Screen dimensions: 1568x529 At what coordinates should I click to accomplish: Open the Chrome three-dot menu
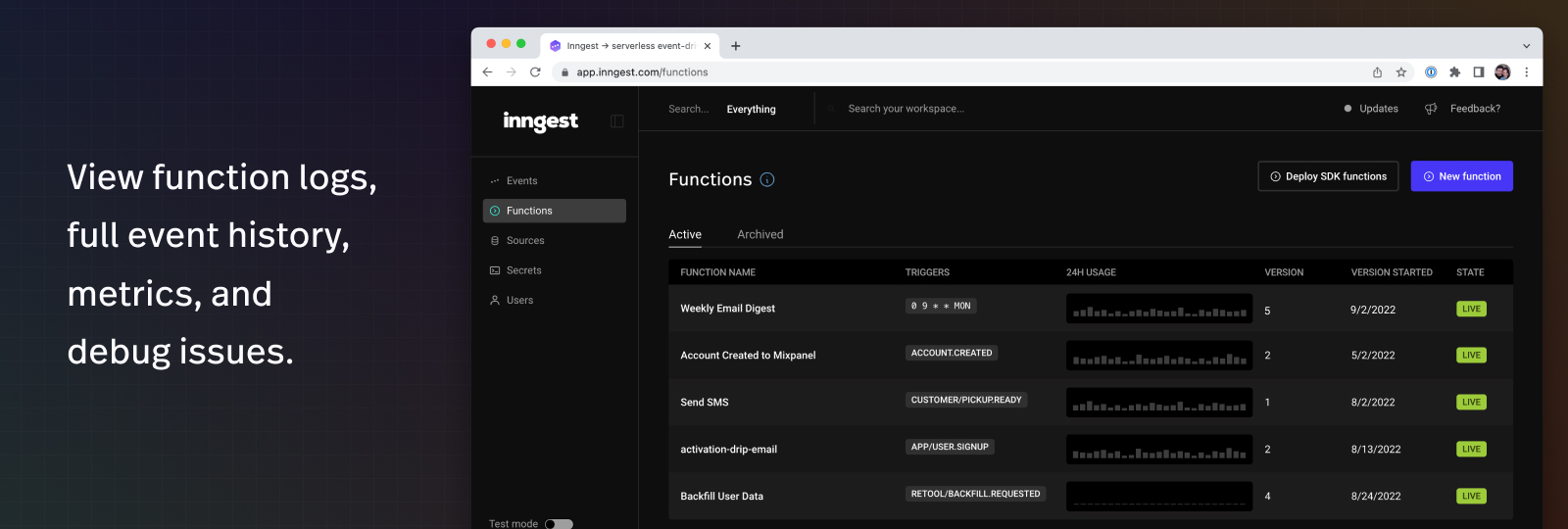coord(1526,72)
